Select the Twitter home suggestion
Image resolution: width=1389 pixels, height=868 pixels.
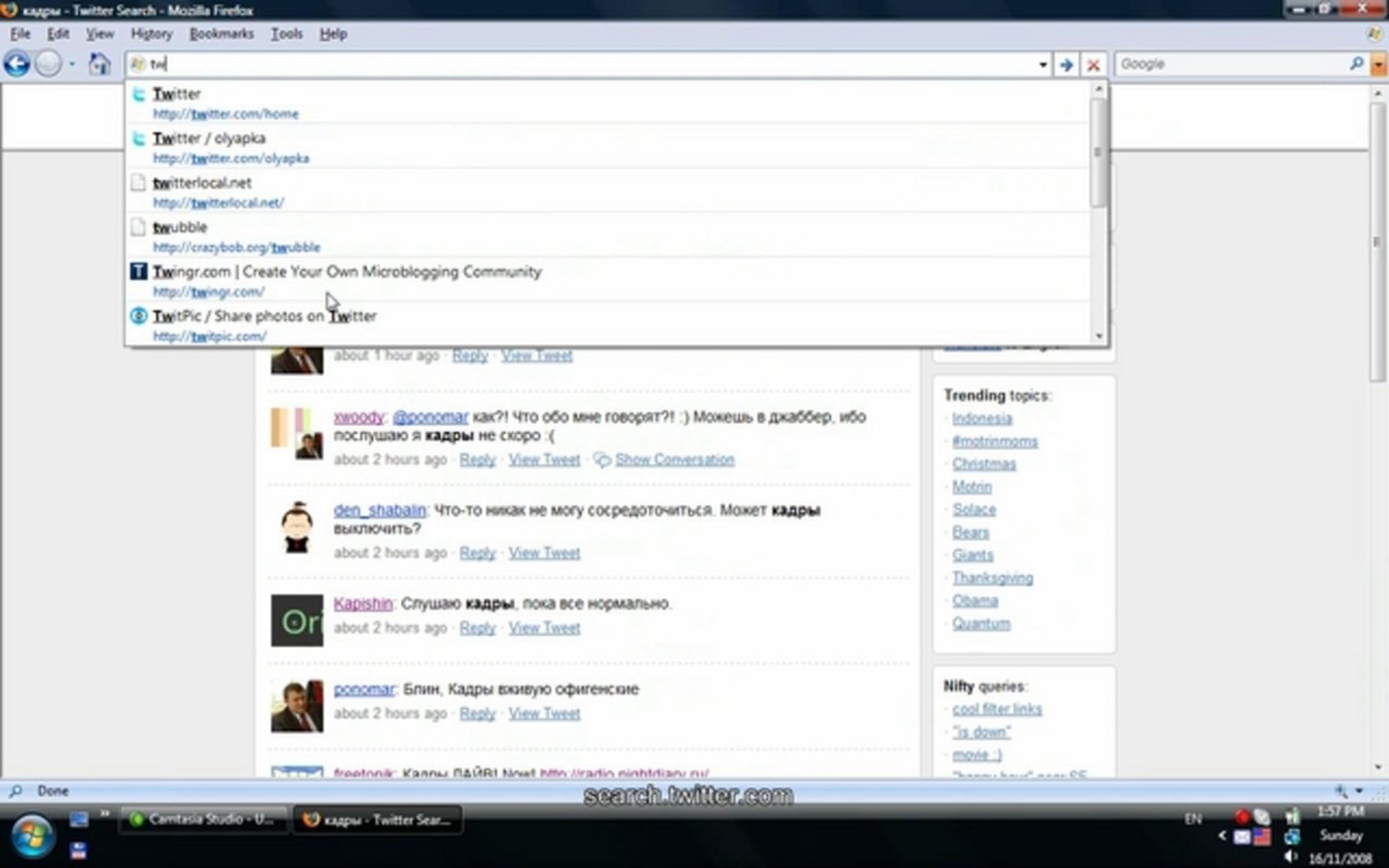608,102
